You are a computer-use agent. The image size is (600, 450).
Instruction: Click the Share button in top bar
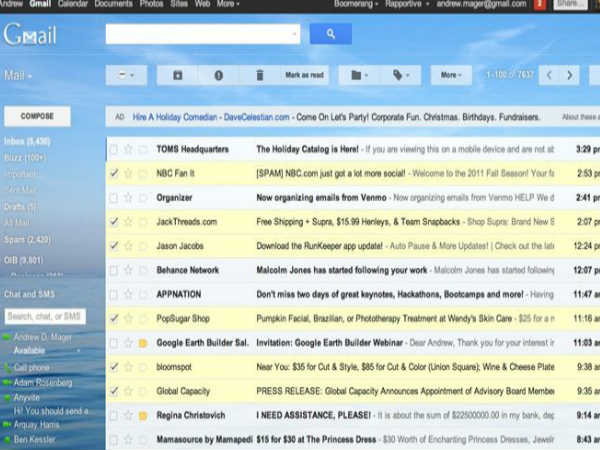(x=570, y=4)
